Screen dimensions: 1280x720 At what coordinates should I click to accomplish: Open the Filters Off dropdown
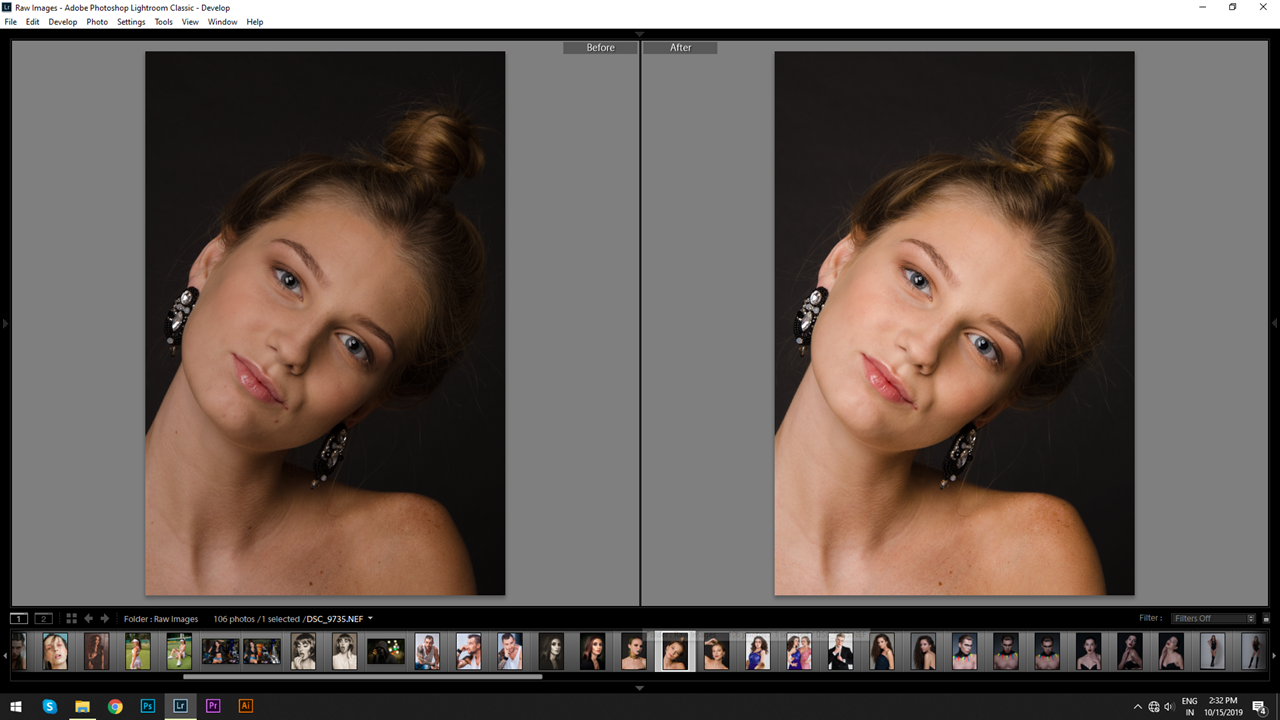pos(1214,619)
